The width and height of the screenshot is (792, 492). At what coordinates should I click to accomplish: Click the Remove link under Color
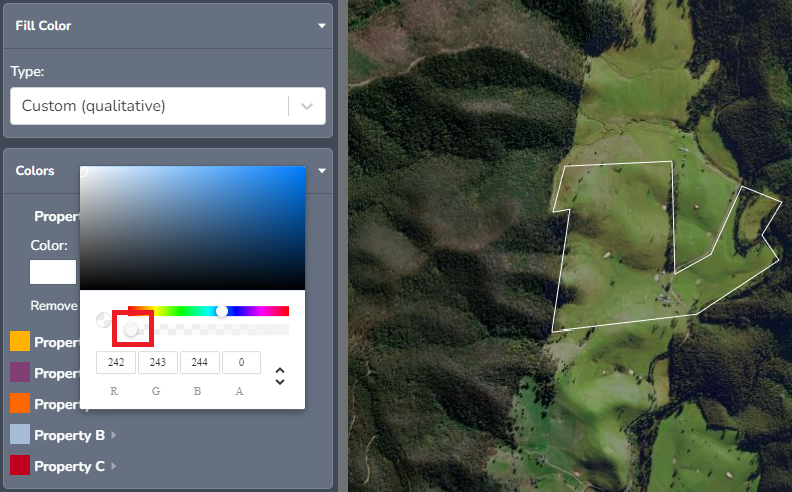click(x=53, y=306)
